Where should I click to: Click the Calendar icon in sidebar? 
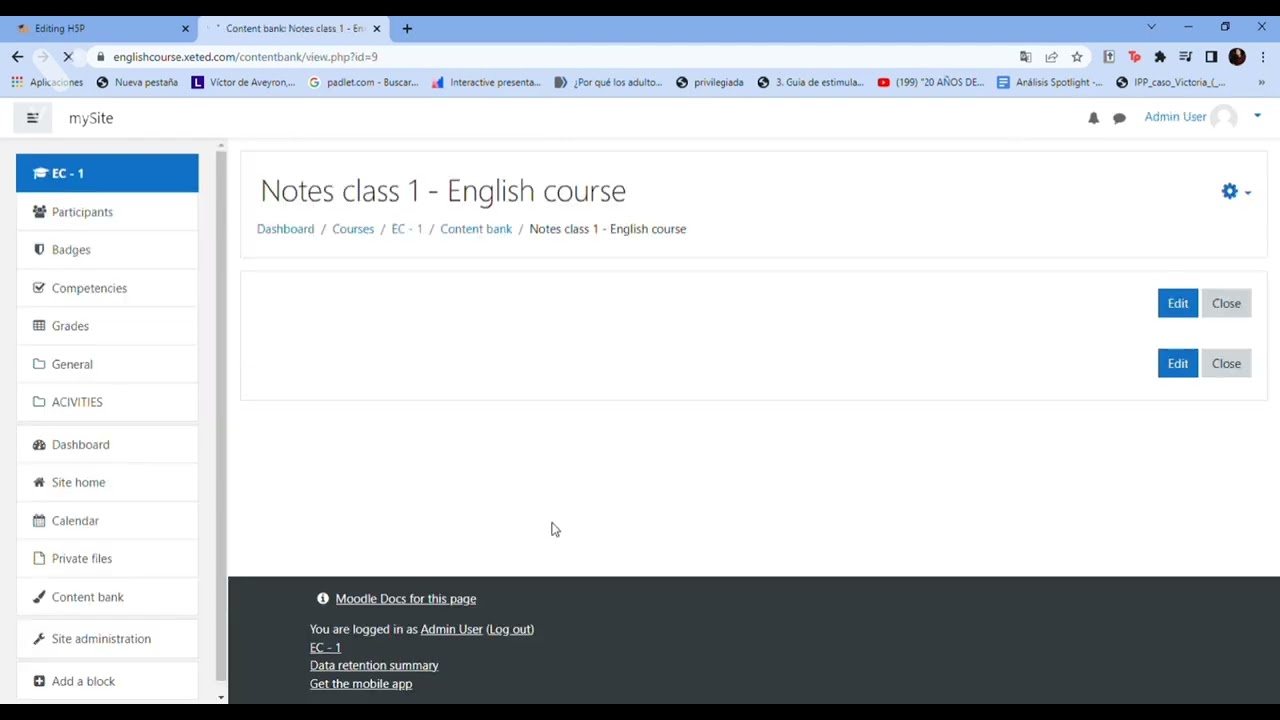click(39, 521)
